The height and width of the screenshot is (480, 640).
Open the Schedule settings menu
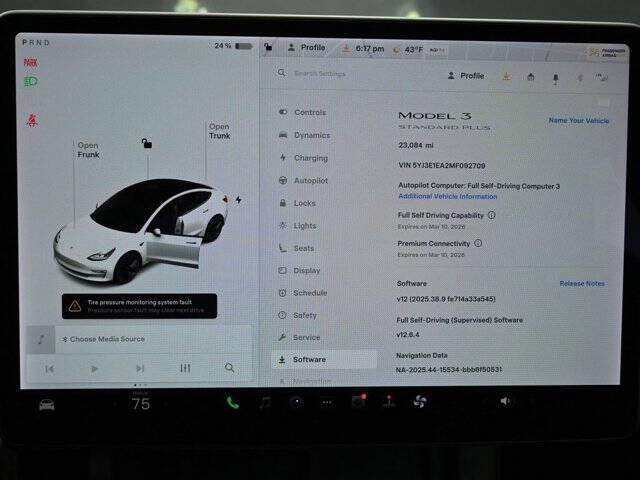pos(302,293)
